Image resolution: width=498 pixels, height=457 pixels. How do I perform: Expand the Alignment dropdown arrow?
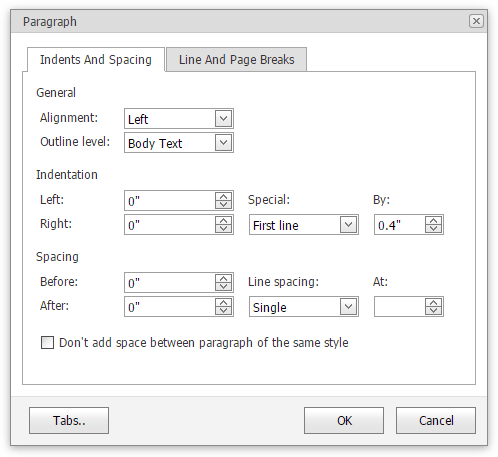click(223, 118)
